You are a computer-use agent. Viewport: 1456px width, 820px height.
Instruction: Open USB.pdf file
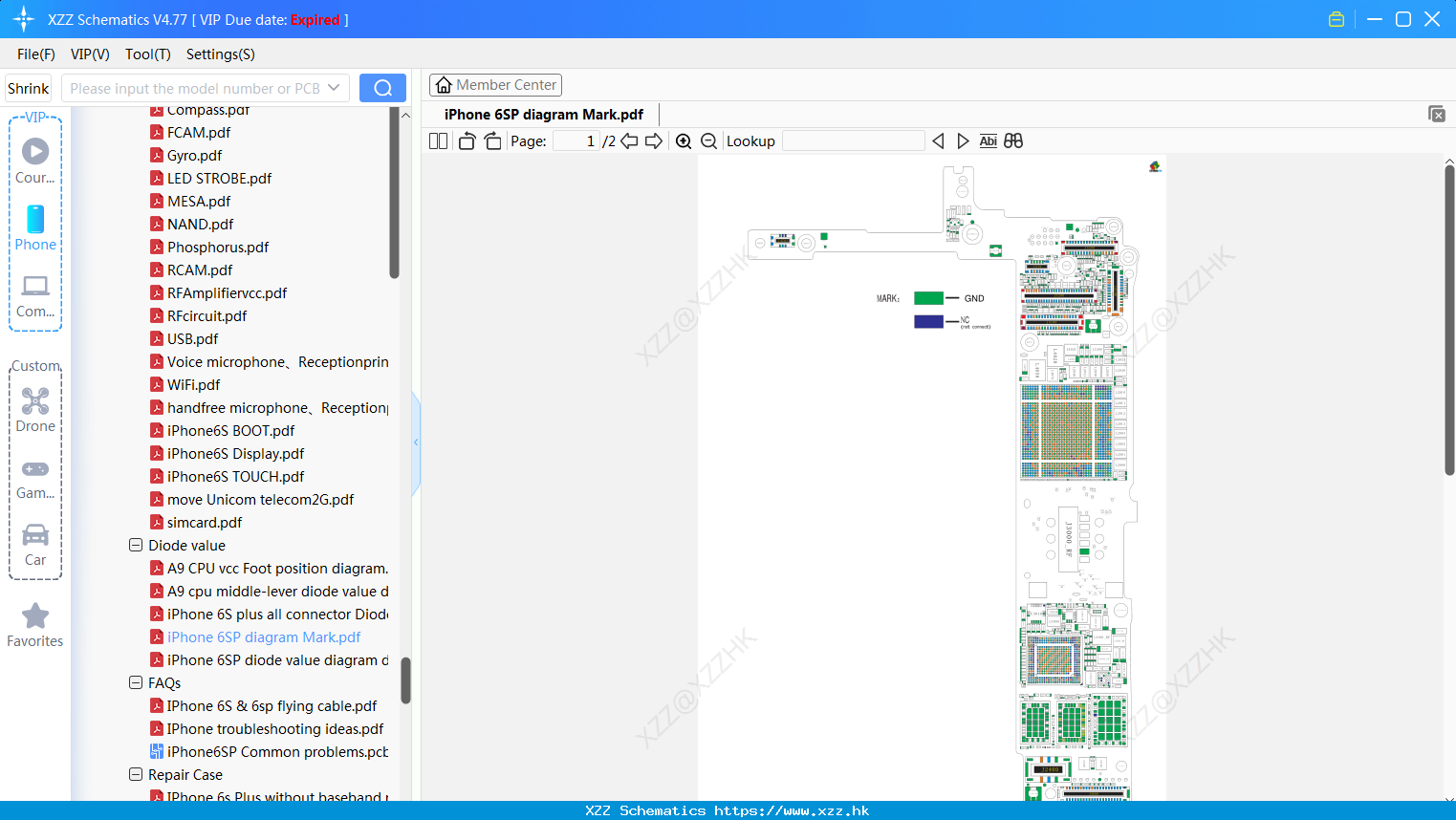coord(192,339)
